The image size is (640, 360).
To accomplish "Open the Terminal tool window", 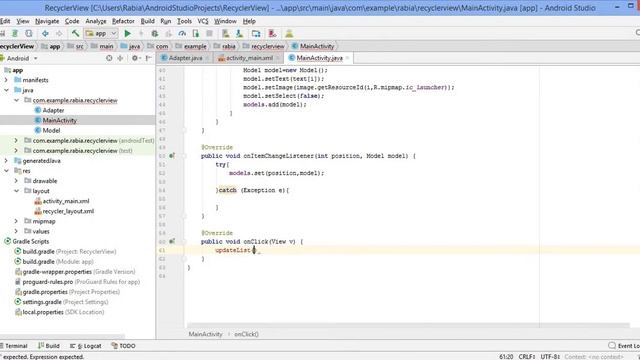I will 15,346.
